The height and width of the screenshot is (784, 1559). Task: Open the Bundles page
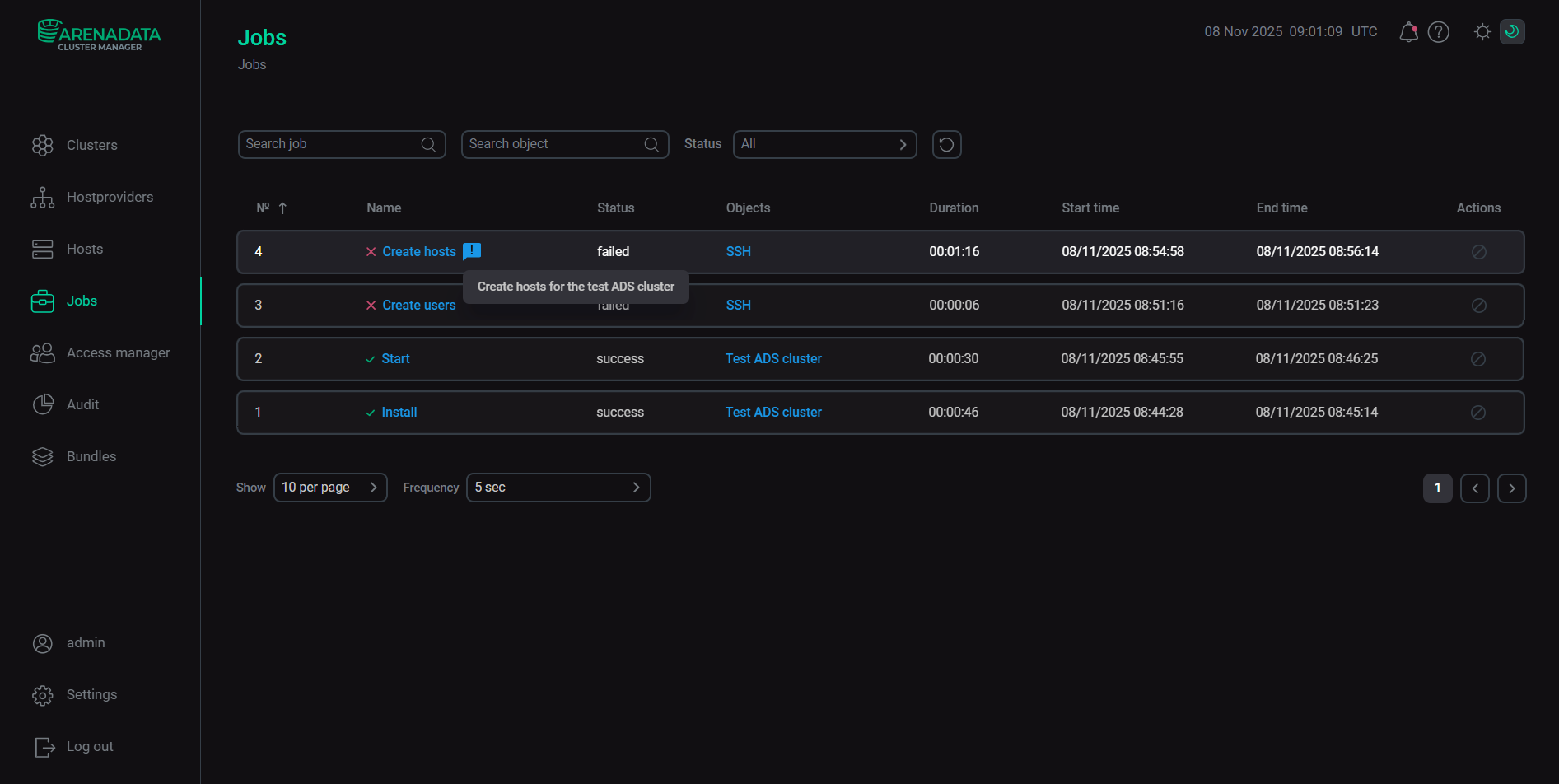click(x=91, y=456)
